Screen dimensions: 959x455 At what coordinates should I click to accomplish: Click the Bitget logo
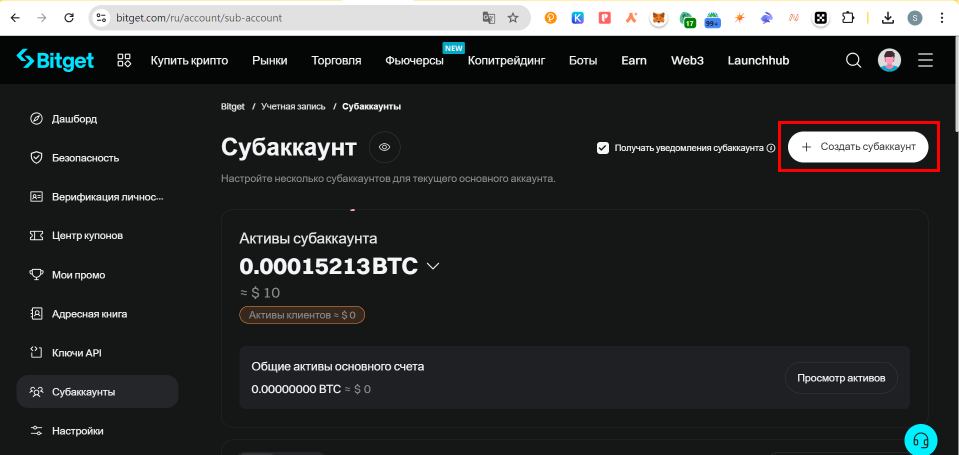coord(55,60)
